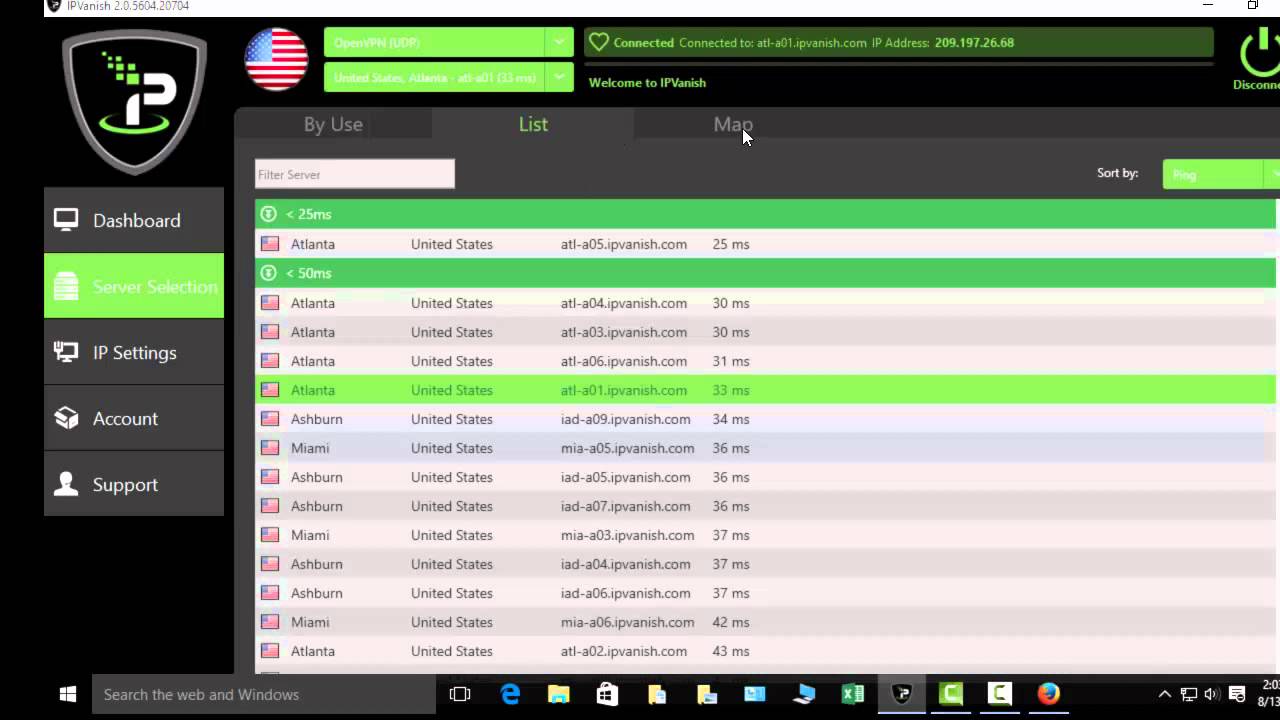
Task: Select server mia-a03.ipvanish.com
Action: [766, 535]
